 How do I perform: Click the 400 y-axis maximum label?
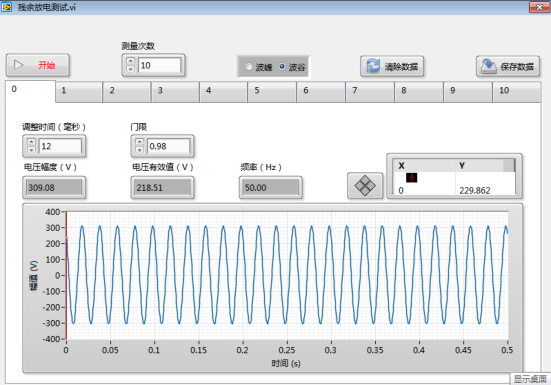click(53, 212)
